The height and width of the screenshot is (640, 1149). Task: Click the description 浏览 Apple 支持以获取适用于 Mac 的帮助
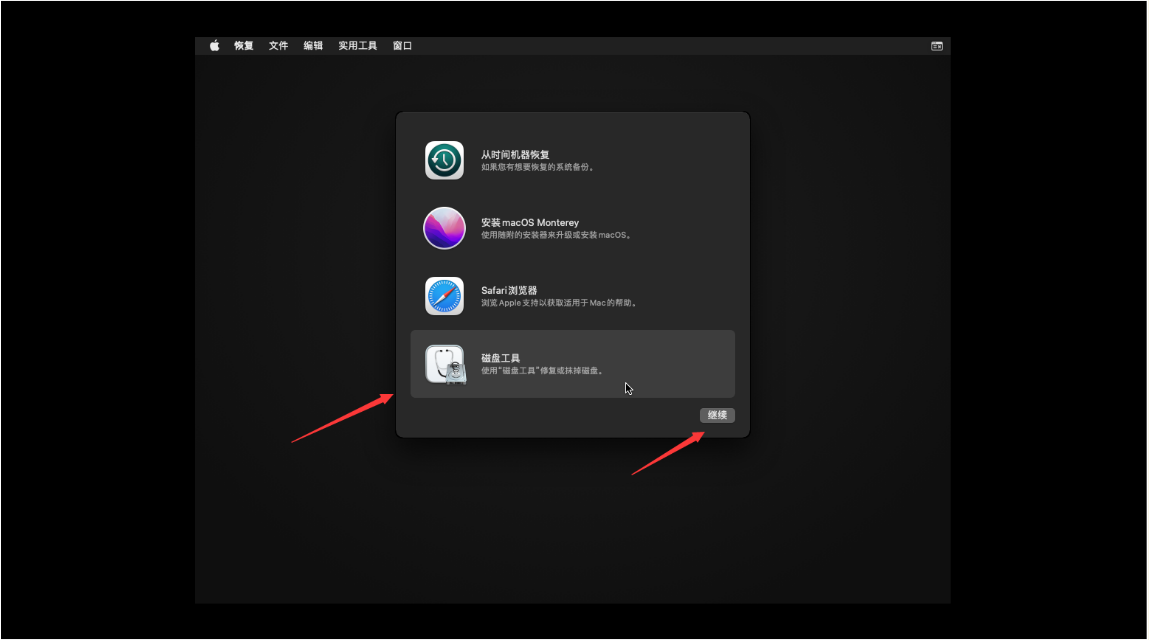click(x=558, y=303)
